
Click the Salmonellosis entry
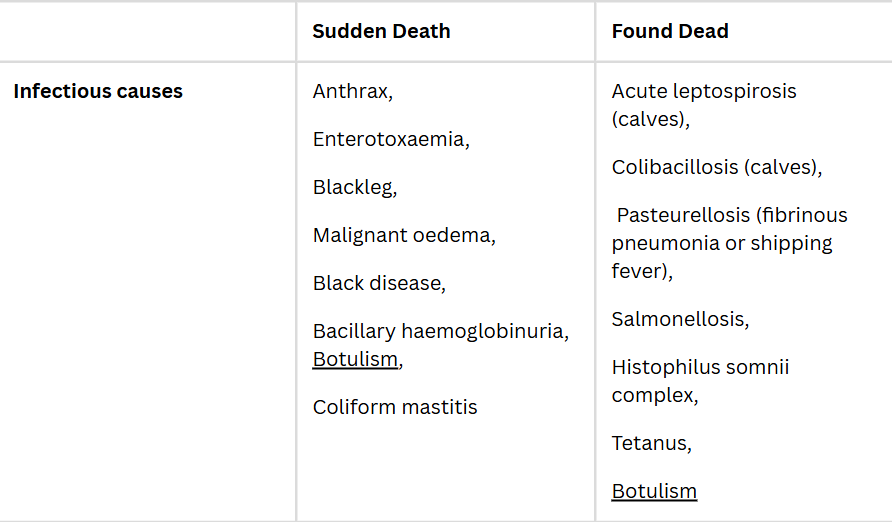(x=679, y=319)
